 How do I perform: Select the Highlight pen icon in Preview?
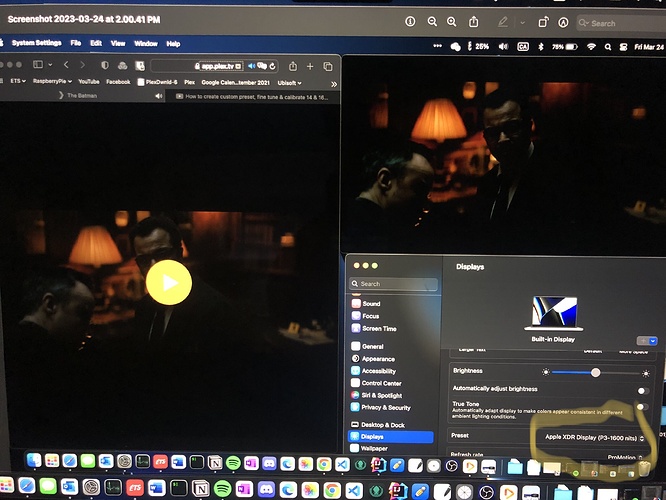click(502, 22)
